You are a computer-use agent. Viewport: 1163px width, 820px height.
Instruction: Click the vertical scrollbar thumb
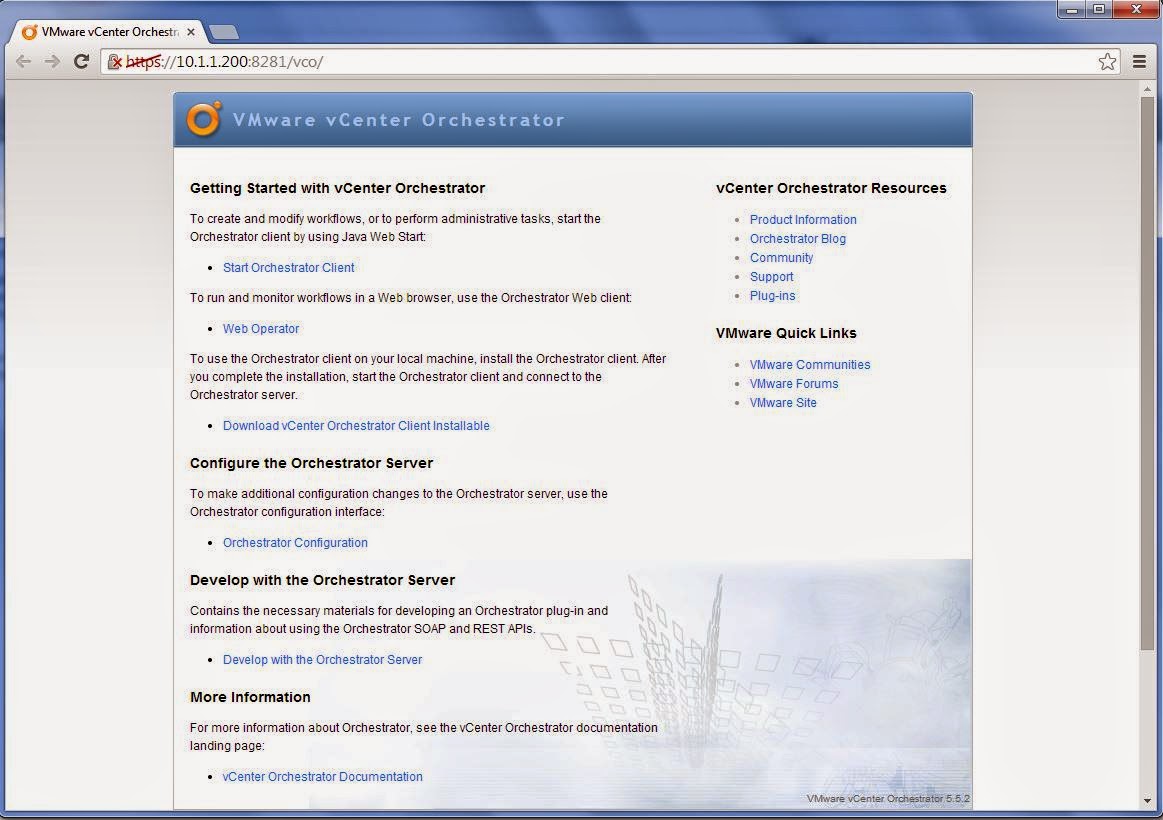coord(1147,373)
